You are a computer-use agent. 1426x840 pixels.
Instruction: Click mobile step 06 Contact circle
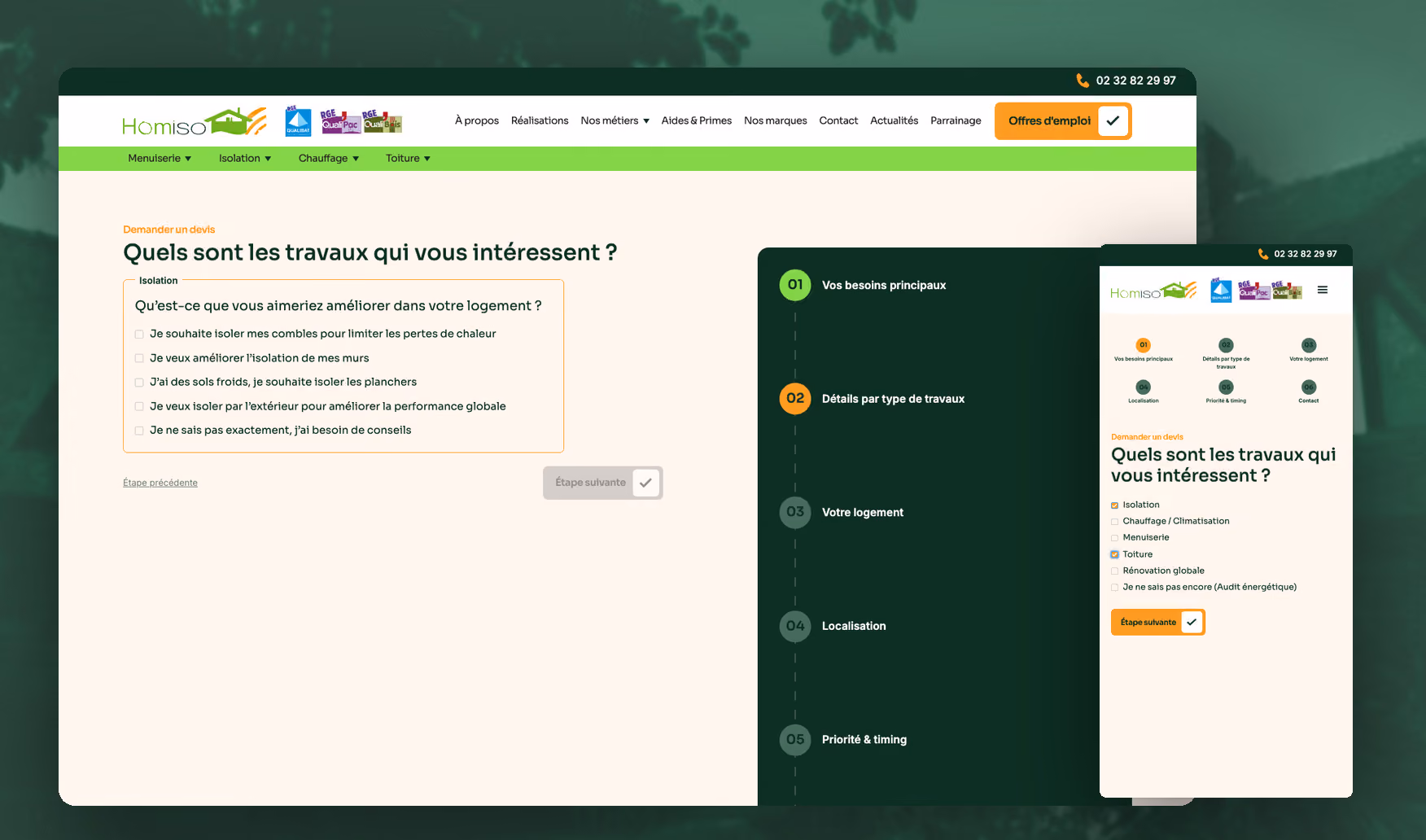point(1309,387)
